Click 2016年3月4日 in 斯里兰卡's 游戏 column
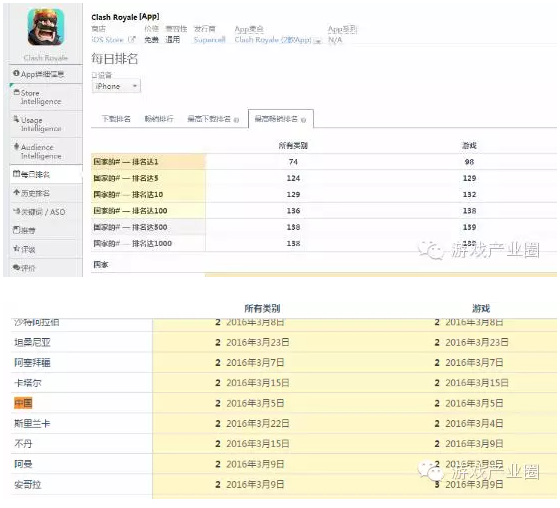560x508 pixels. point(474,424)
